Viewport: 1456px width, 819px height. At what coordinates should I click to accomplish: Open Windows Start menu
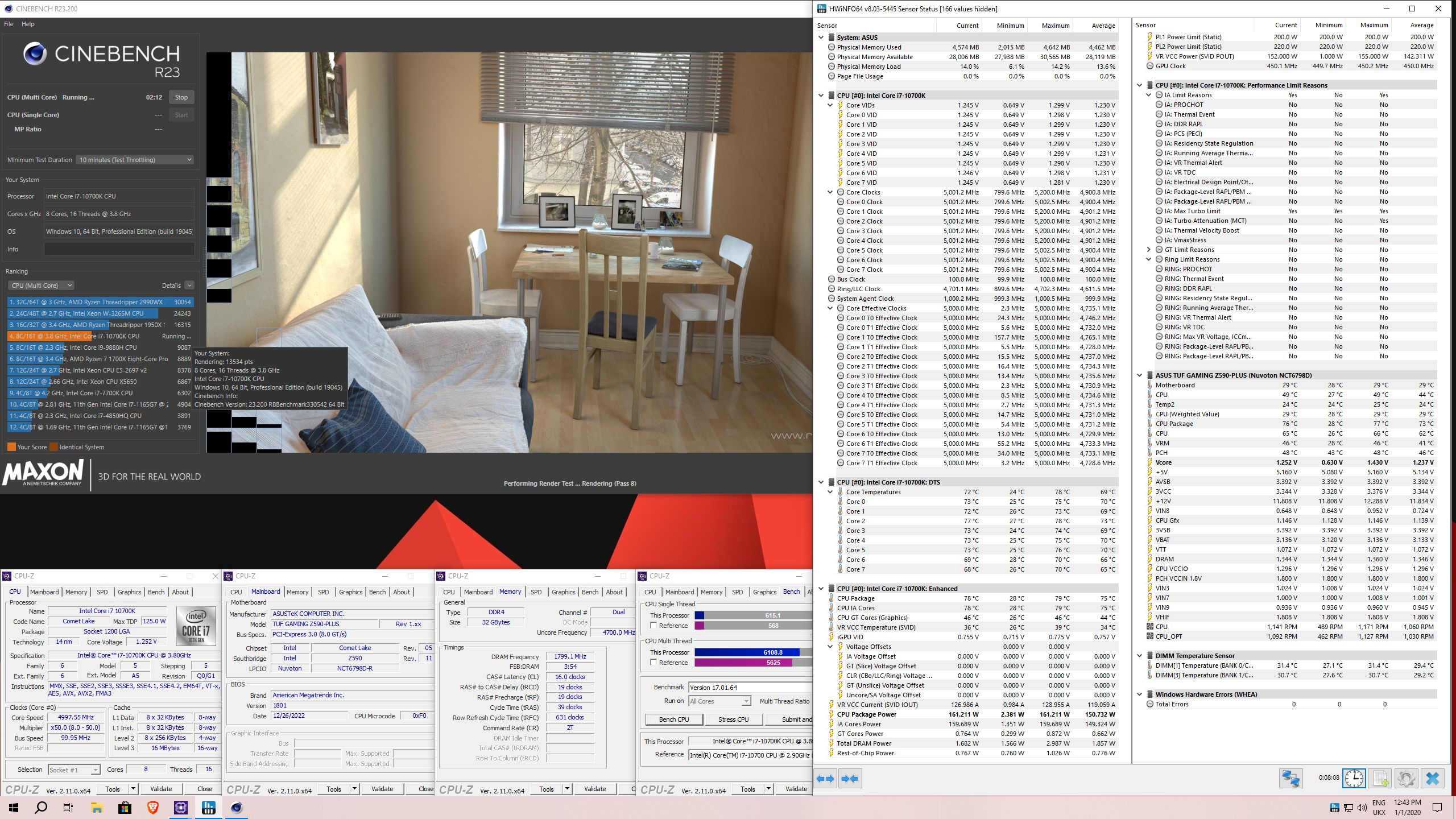click(x=14, y=808)
